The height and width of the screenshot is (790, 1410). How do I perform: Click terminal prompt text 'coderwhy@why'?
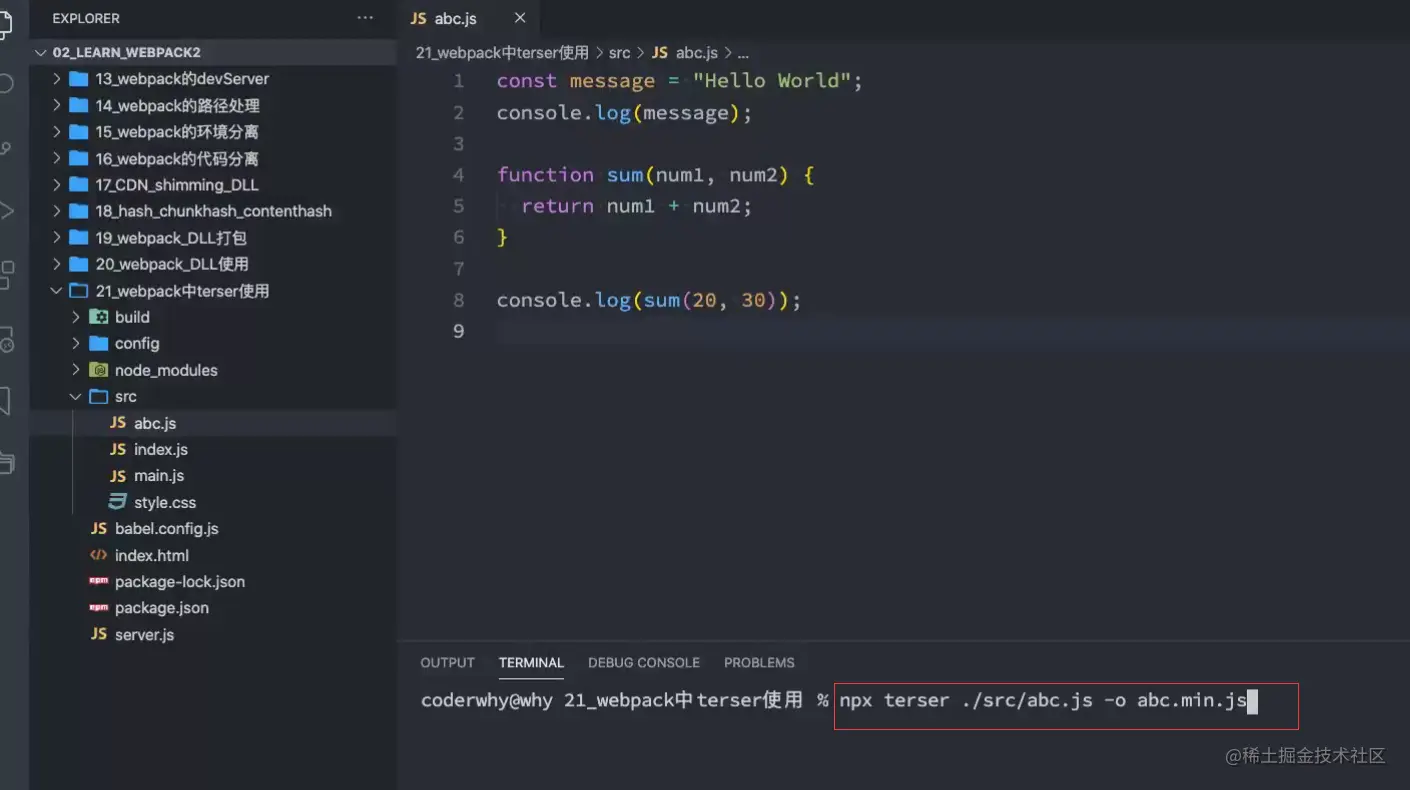coord(487,700)
